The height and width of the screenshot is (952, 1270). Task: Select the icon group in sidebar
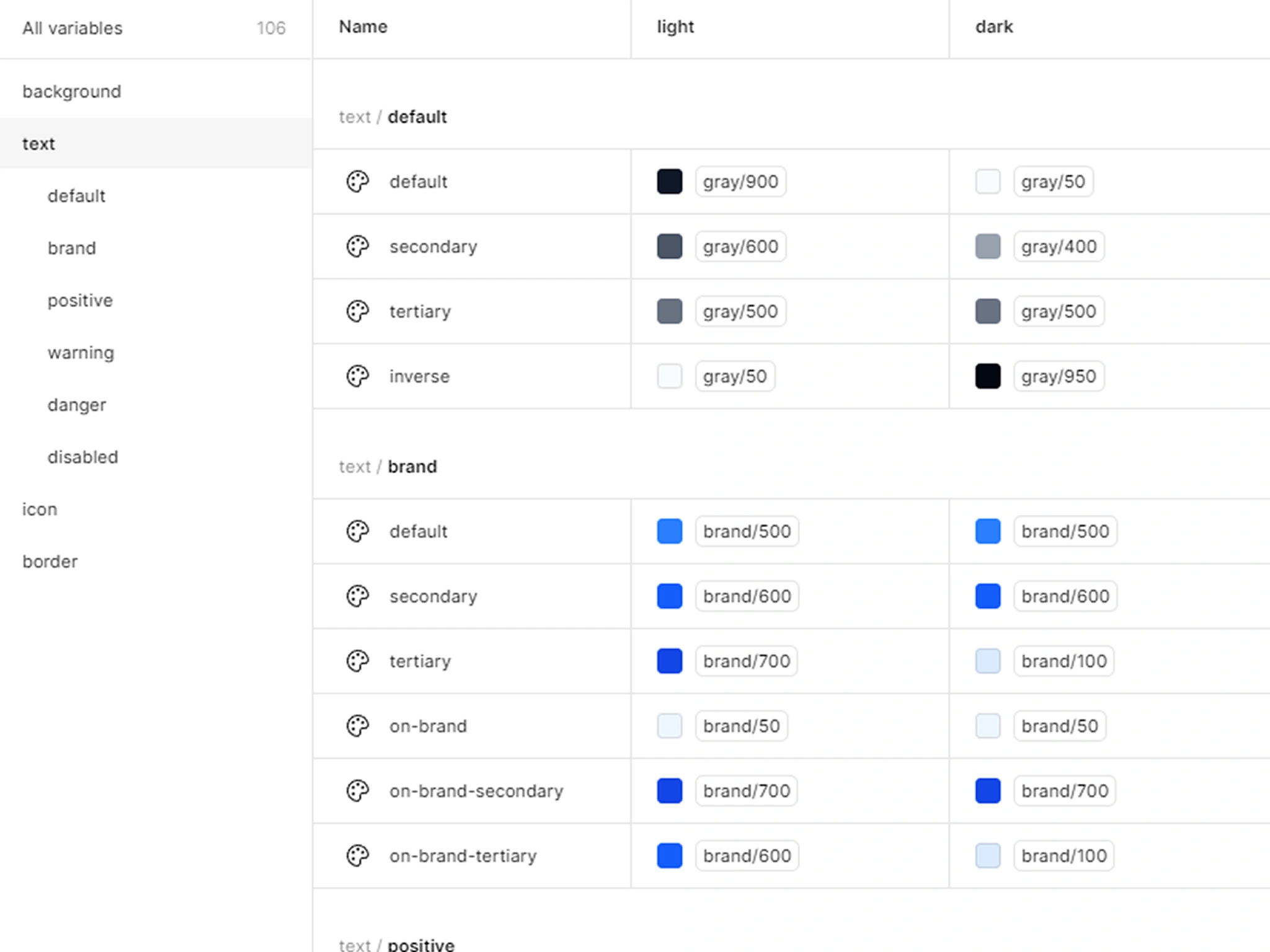[x=40, y=508]
